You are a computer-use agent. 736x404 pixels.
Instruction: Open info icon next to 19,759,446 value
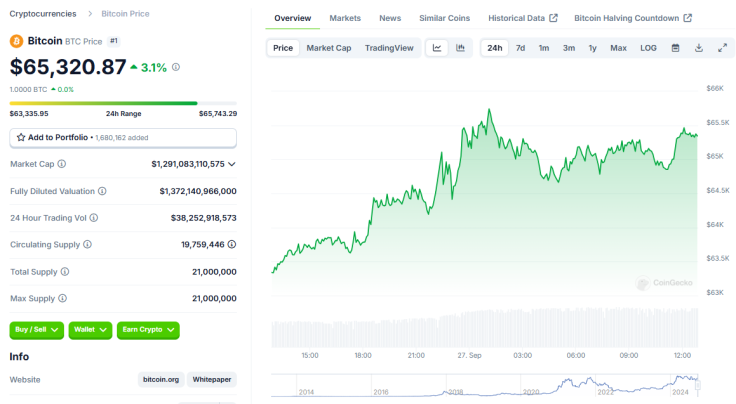[232, 244]
